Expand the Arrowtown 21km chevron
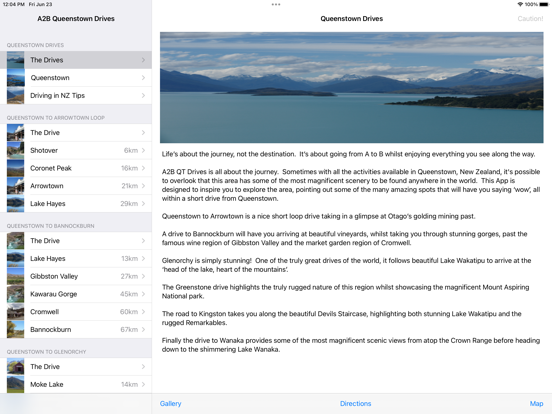The image size is (552, 414). point(143,186)
